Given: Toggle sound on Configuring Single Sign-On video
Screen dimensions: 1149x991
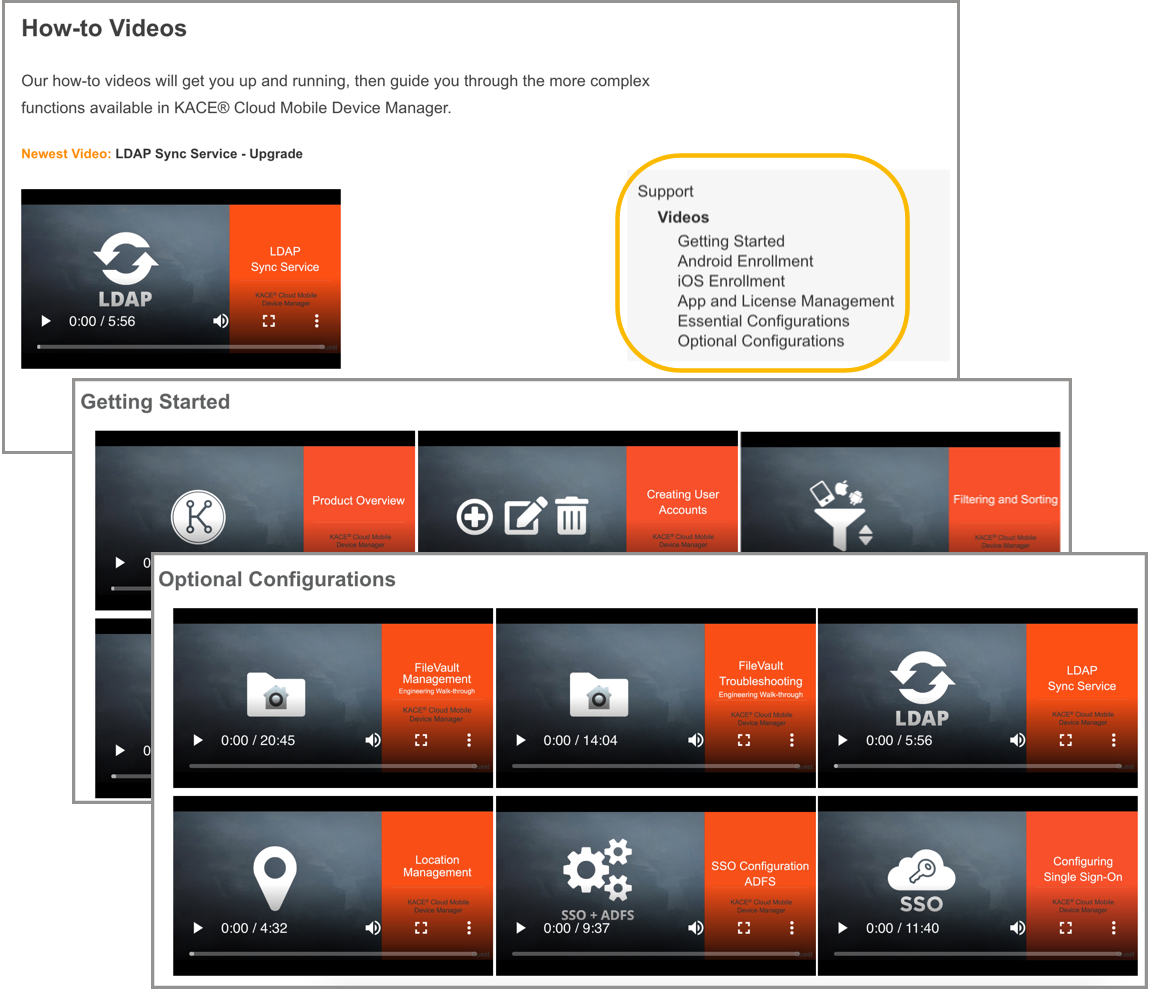Looking at the screenshot, I should click(1017, 928).
